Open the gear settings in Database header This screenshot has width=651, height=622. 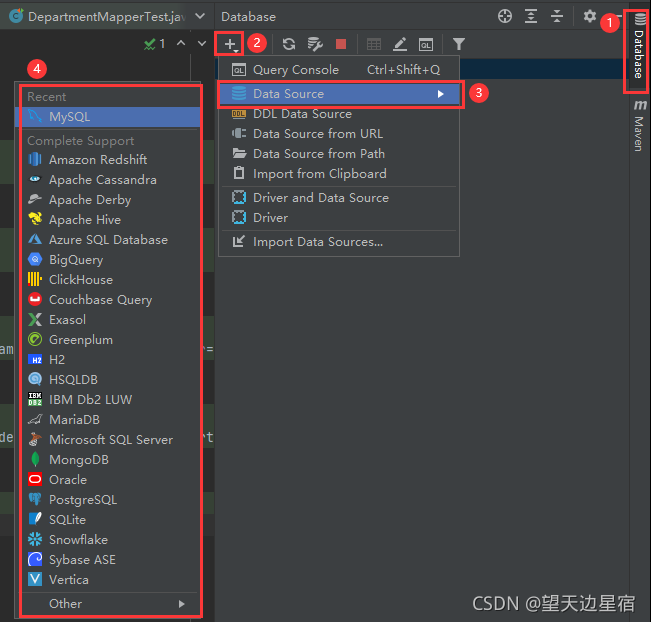coord(590,17)
